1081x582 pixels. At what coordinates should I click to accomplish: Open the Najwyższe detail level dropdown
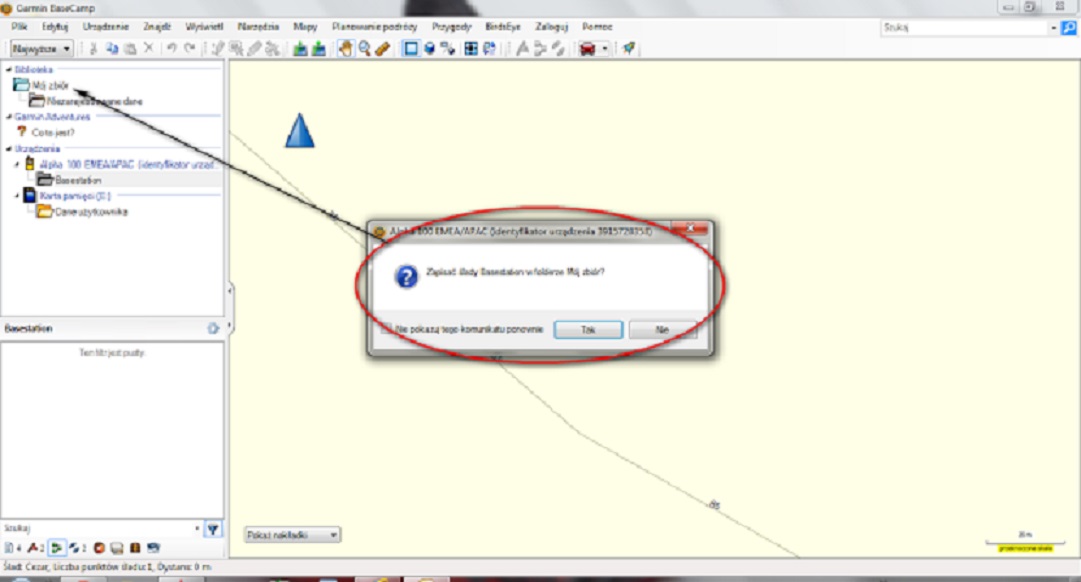point(41,49)
